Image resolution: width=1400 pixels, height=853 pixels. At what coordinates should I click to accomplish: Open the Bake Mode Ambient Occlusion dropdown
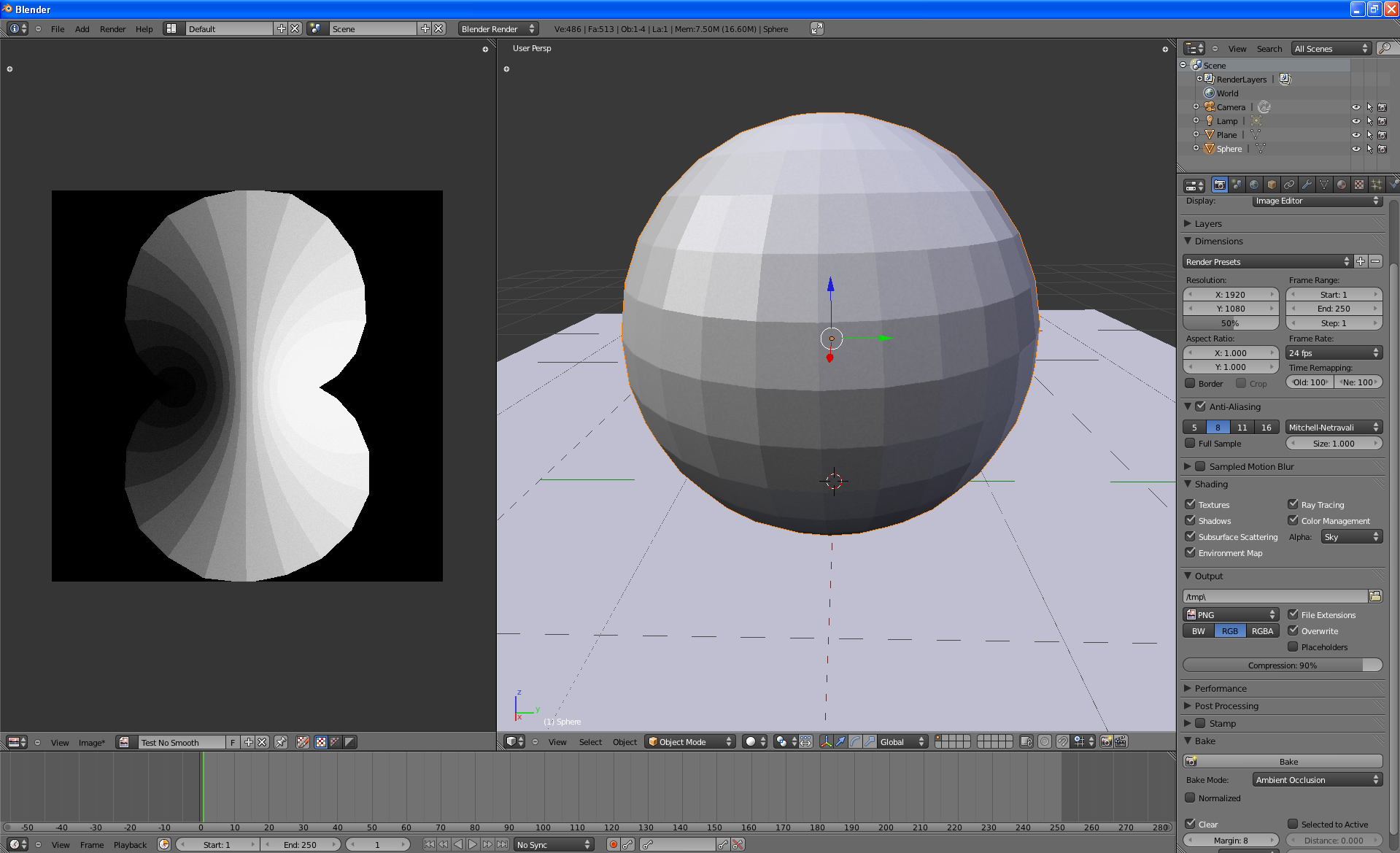[x=1318, y=779]
